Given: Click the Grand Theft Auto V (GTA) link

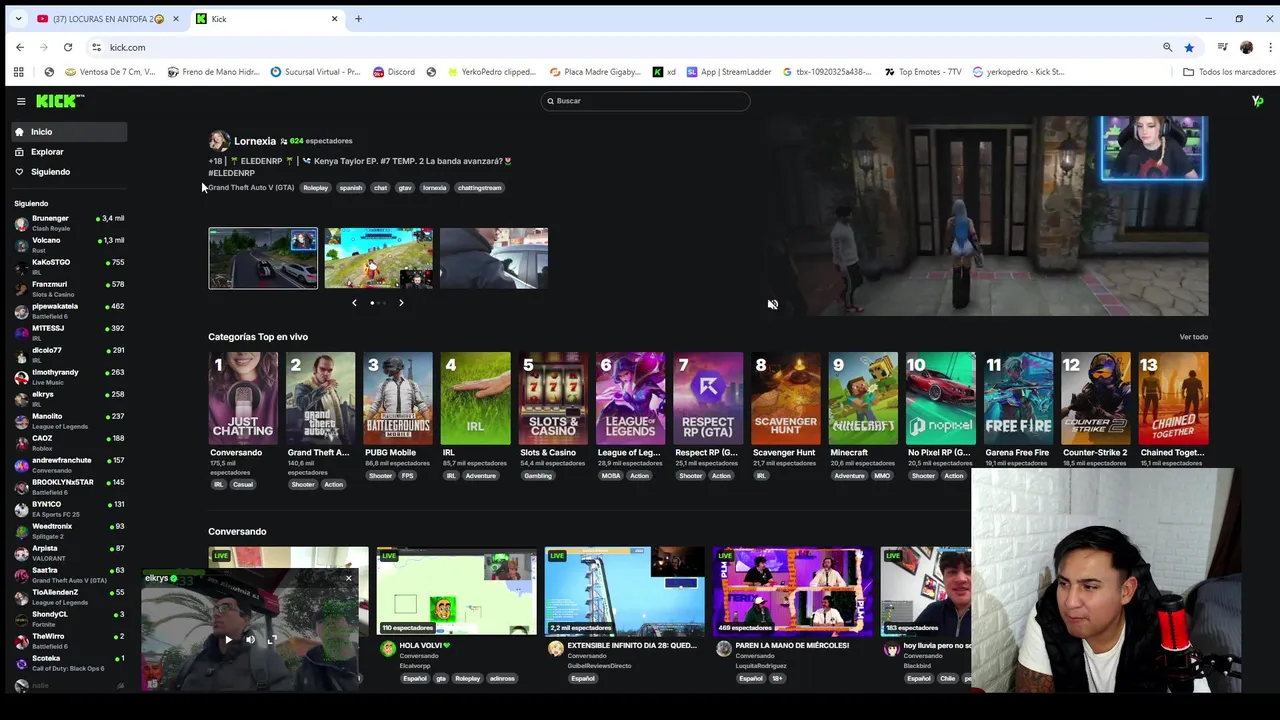Looking at the screenshot, I should pyautogui.click(x=251, y=188).
